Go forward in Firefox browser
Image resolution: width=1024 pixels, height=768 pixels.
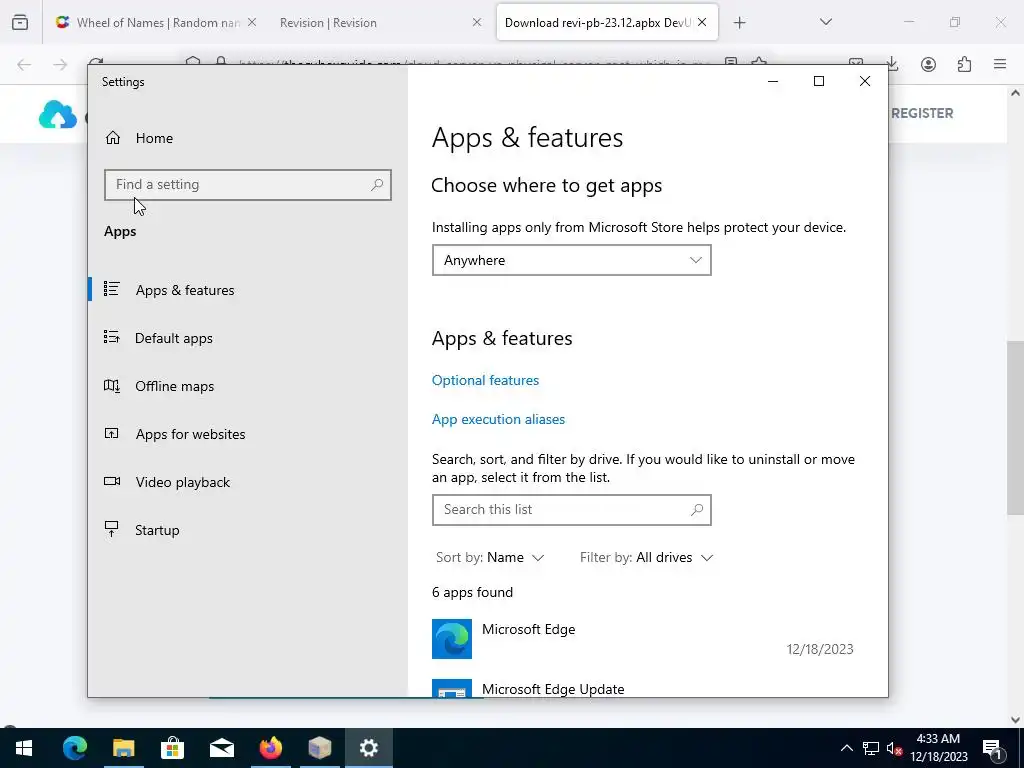pos(60,64)
